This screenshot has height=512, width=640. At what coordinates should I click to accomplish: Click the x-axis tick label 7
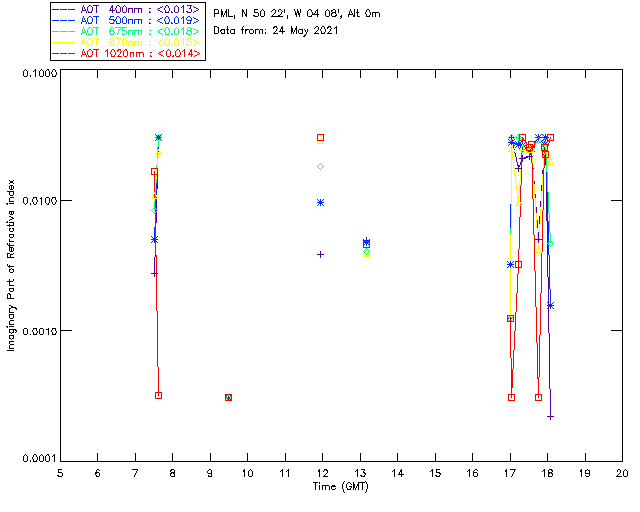135,473
